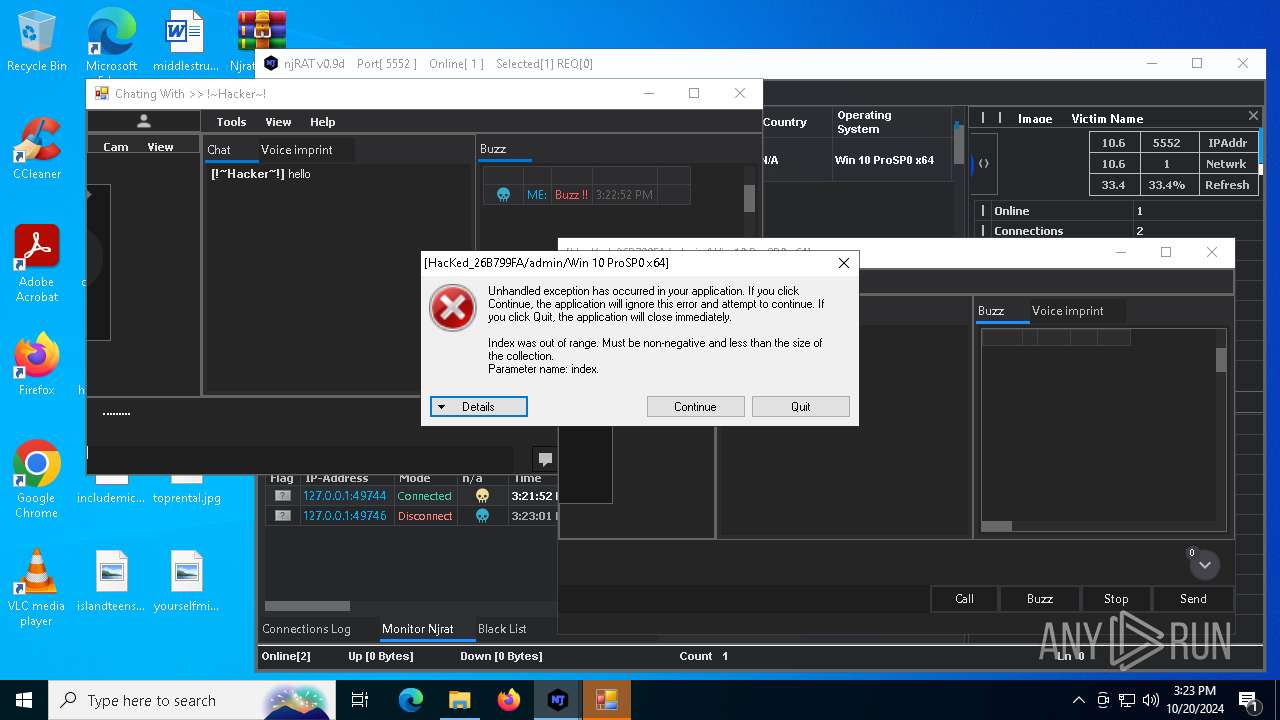Click the red error icon in exception dialog

pyautogui.click(x=453, y=308)
